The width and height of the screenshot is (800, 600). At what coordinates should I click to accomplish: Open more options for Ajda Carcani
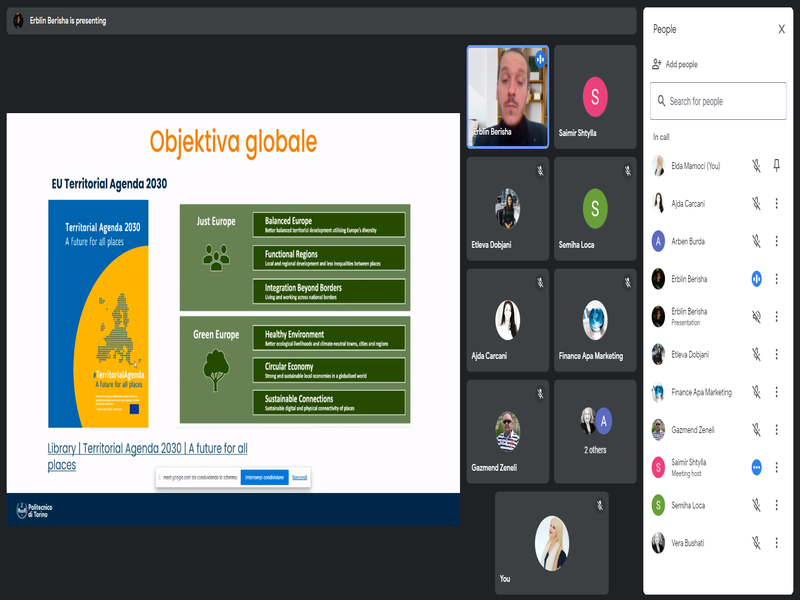click(777, 204)
